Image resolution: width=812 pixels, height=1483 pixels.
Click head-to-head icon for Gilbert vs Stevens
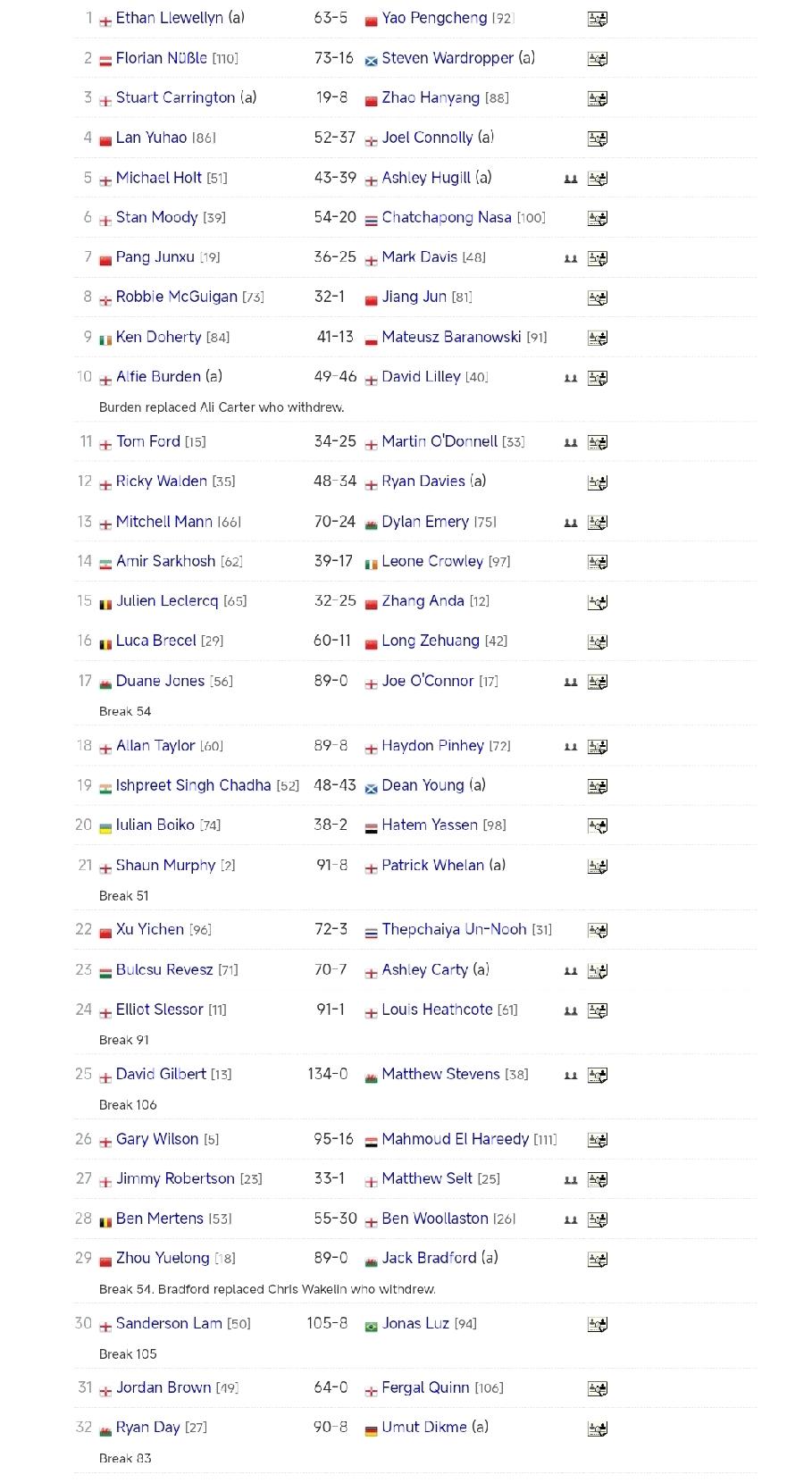click(x=570, y=1076)
